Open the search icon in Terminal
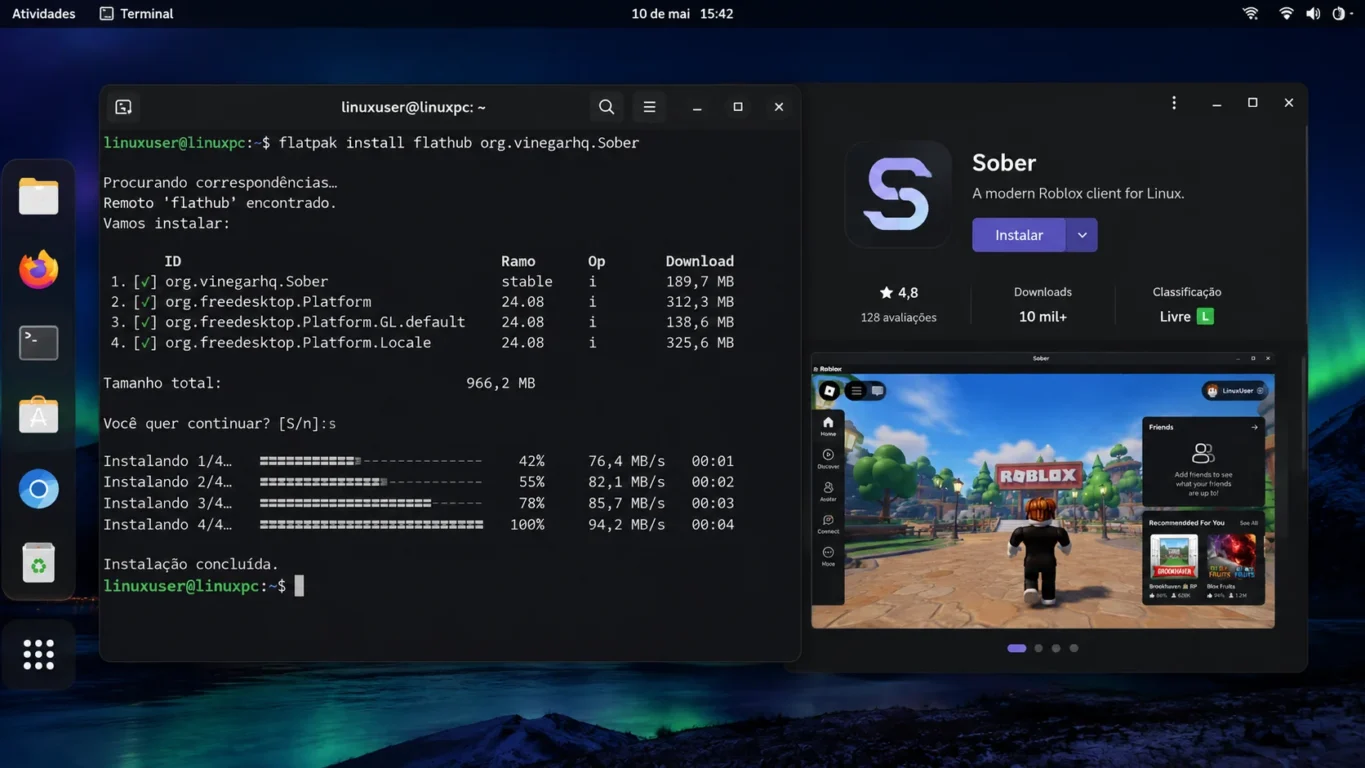This screenshot has height=768, width=1365. pos(606,107)
